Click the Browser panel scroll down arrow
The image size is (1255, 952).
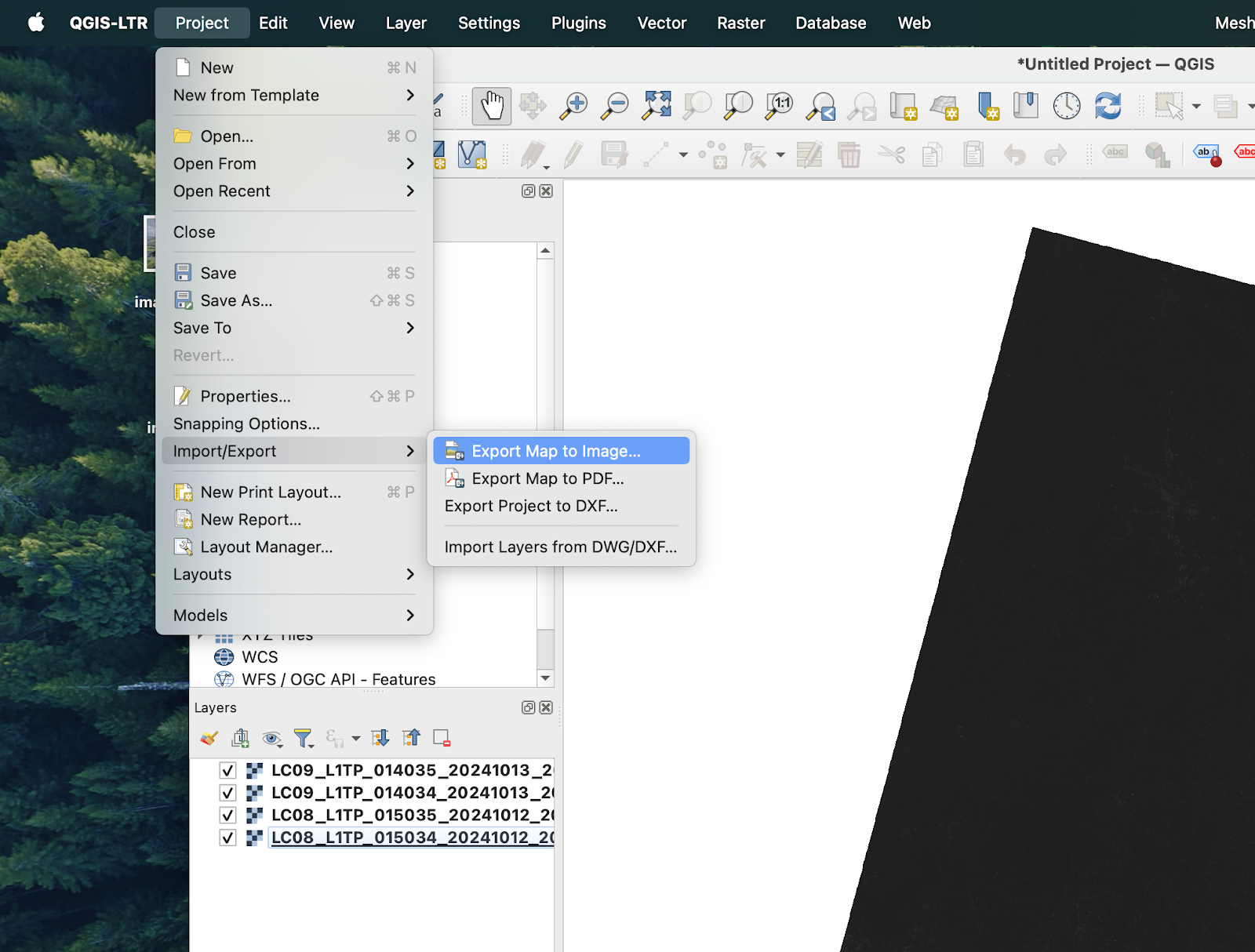pyautogui.click(x=545, y=678)
